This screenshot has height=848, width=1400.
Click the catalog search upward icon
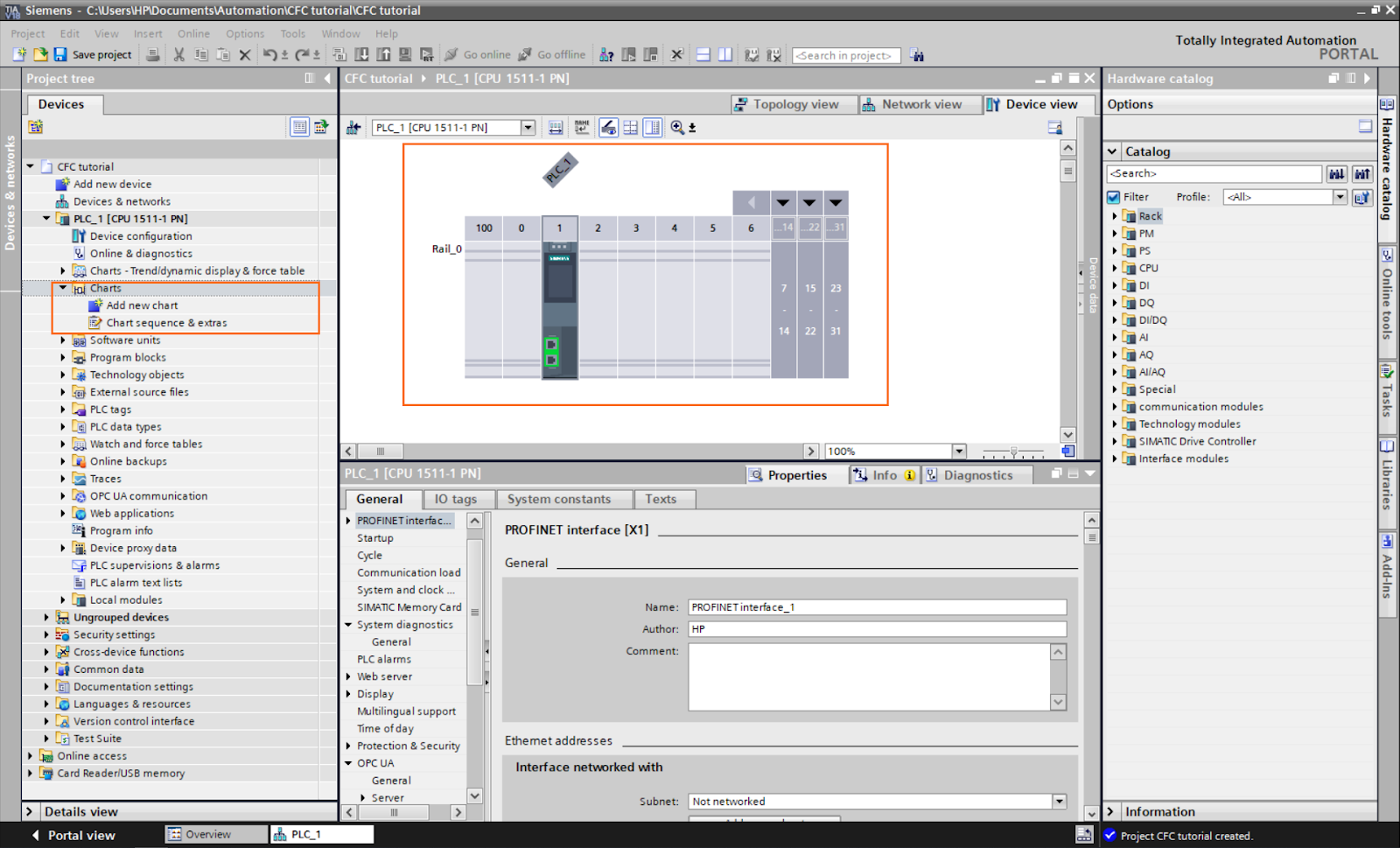pyautogui.click(x=1362, y=173)
